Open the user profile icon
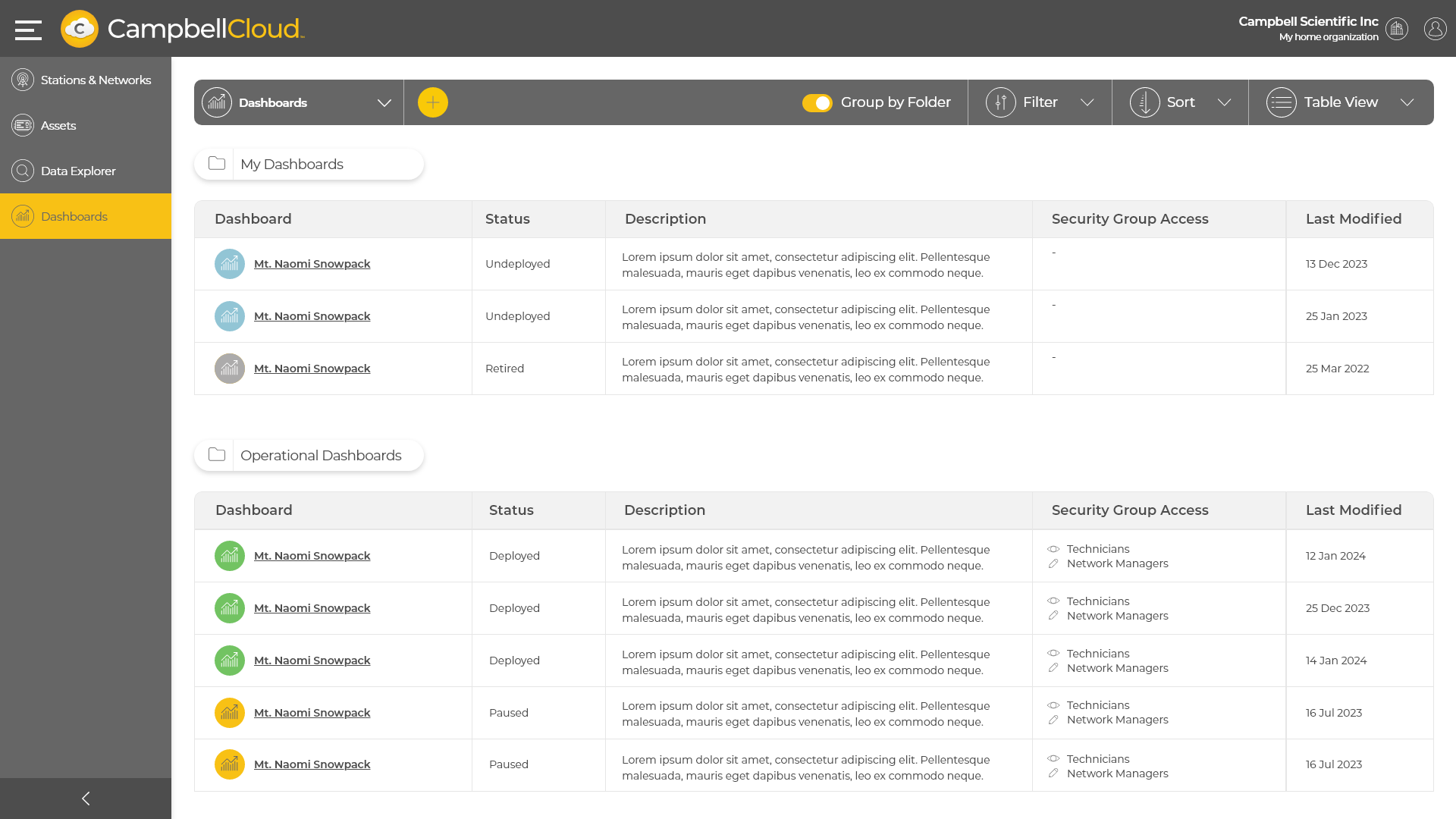This screenshot has width=1456, height=819. pyautogui.click(x=1436, y=29)
